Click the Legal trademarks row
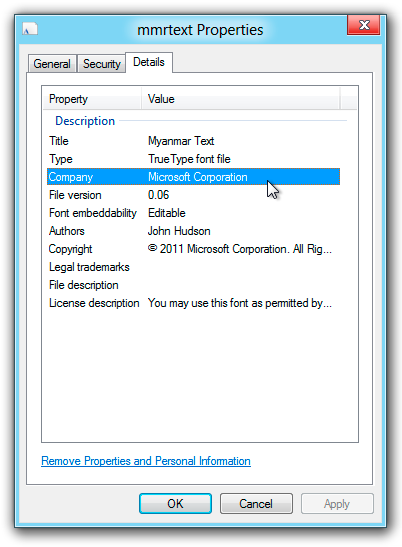This screenshot has height=547, width=402. click(193, 267)
